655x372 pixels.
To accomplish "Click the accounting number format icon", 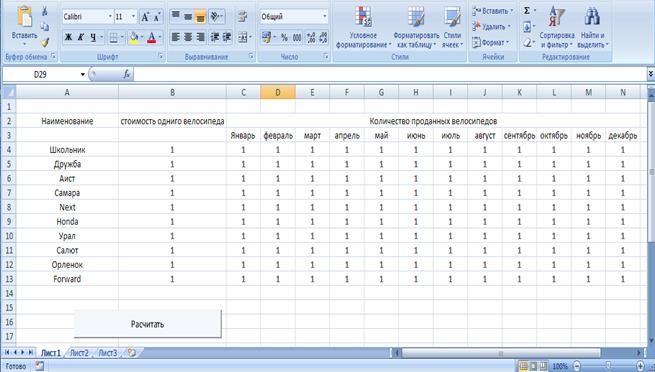I will pos(267,38).
